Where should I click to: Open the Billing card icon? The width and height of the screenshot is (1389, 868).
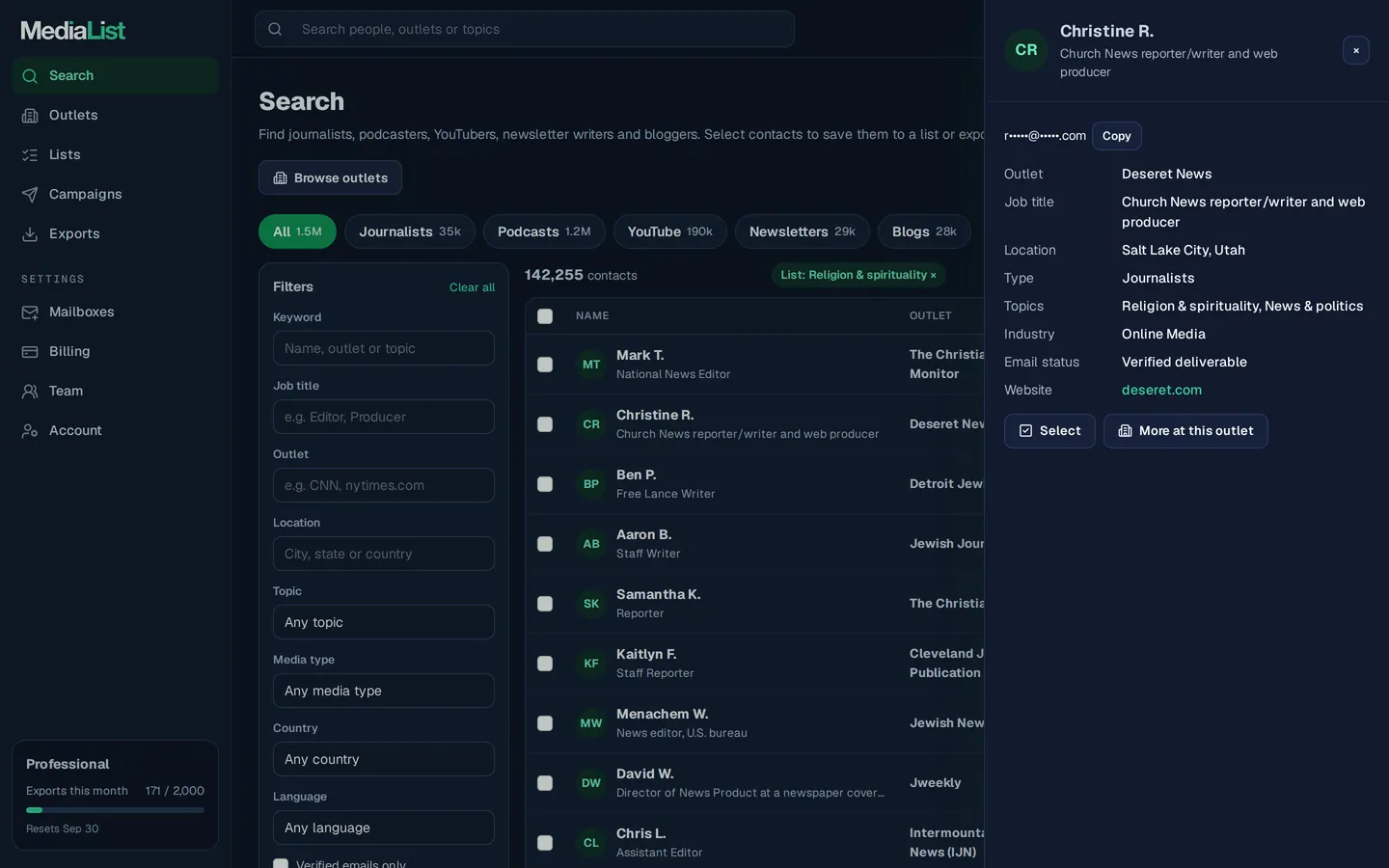pyautogui.click(x=30, y=351)
